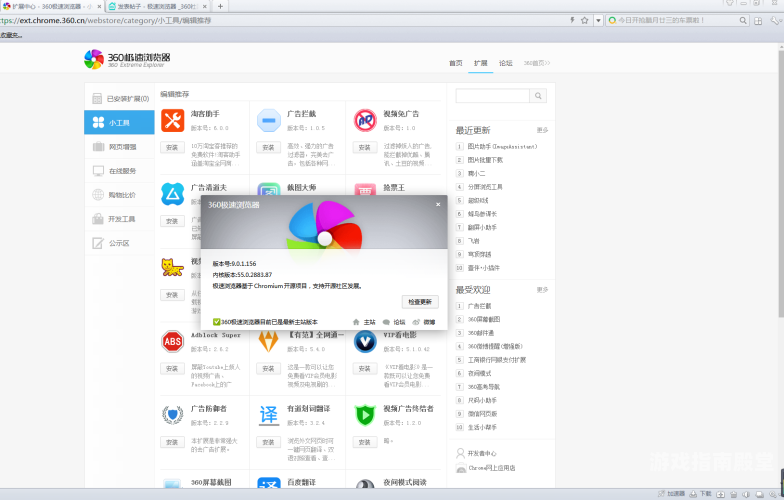Click the 下载 item in status bar
The height and width of the screenshot is (500, 784).
pyautogui.click(x=700, y=494)
